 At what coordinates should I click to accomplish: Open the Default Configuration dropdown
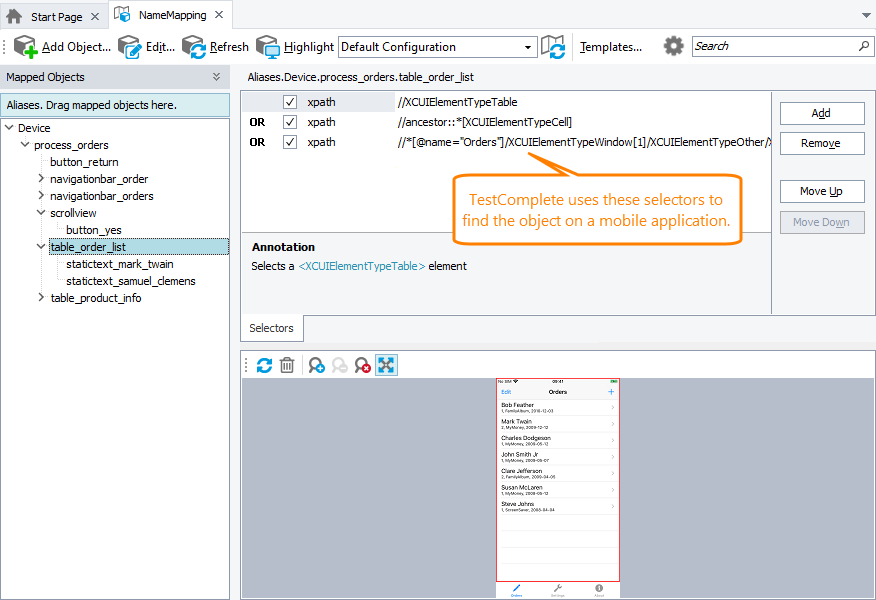(529, 46)
